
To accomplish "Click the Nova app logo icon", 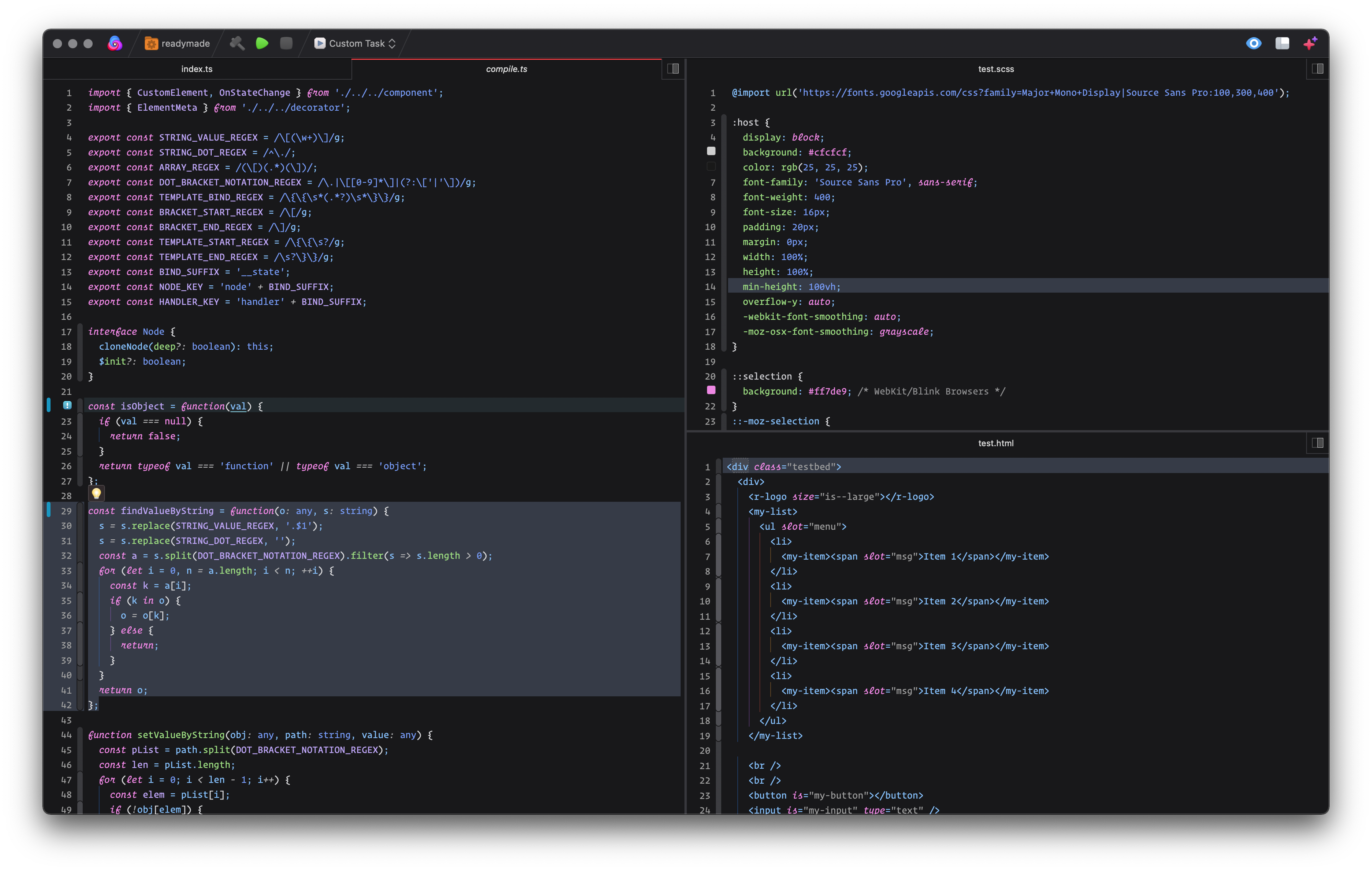I will (x=114, y=43).
